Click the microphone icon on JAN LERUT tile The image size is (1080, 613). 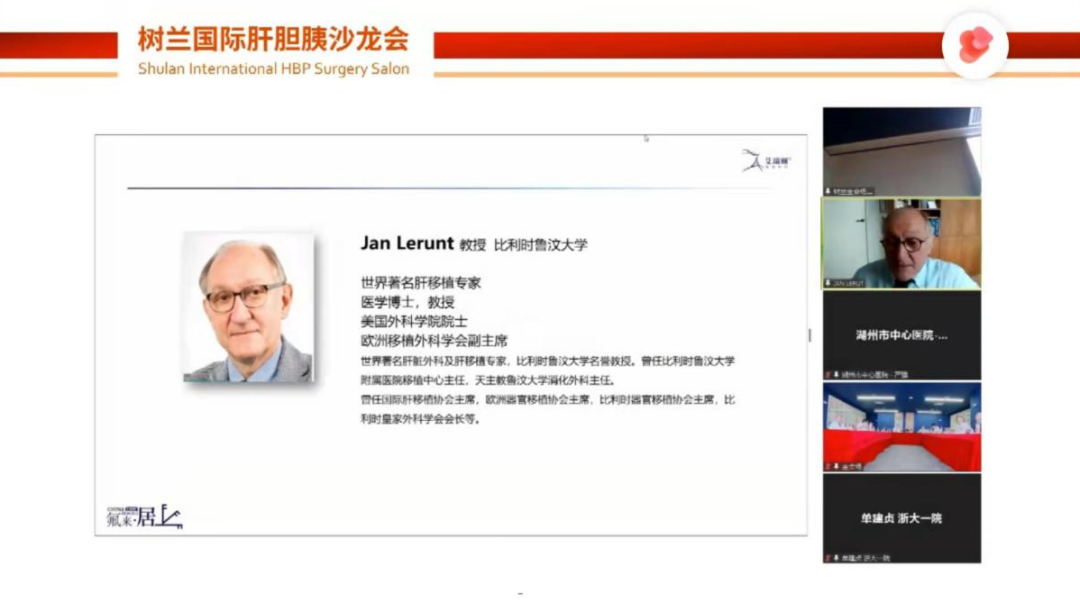pos(828,283)
